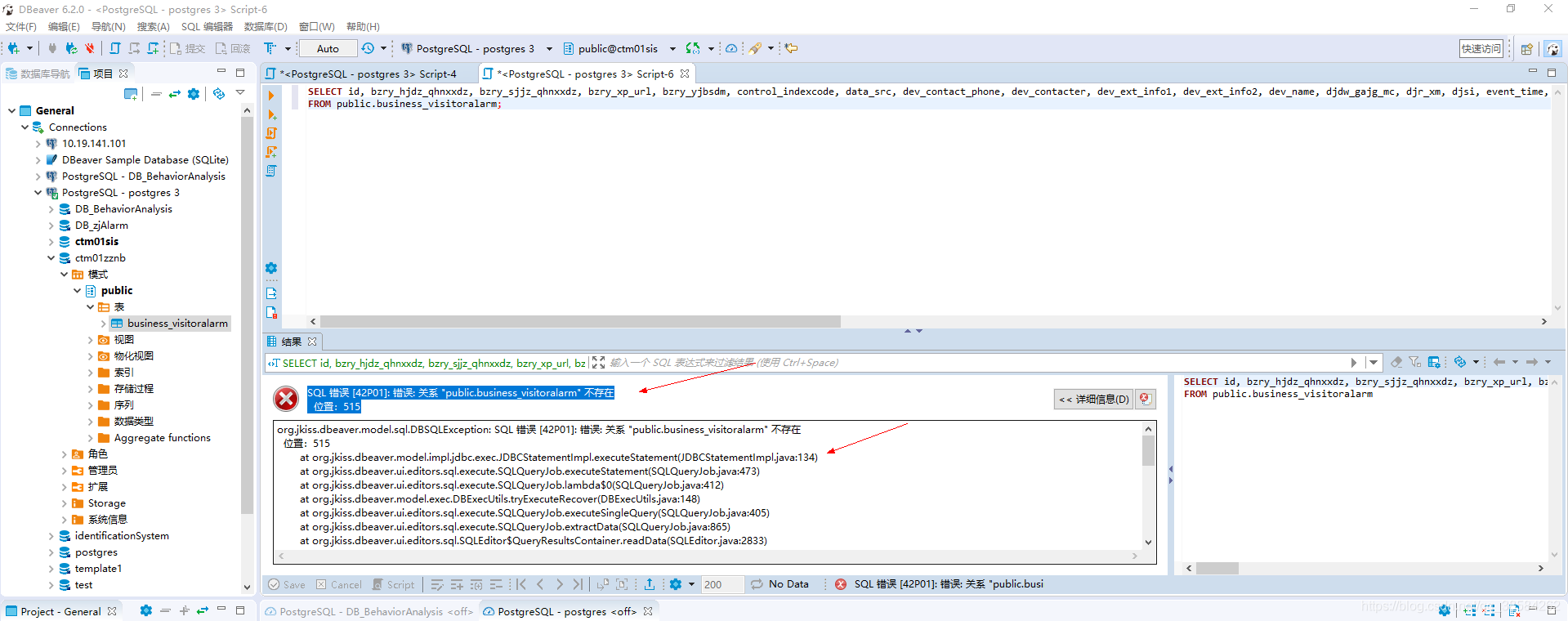The image size is (1568, 621).
Task: Close the Script-6 editor tab
Action: tap(685, 74)
